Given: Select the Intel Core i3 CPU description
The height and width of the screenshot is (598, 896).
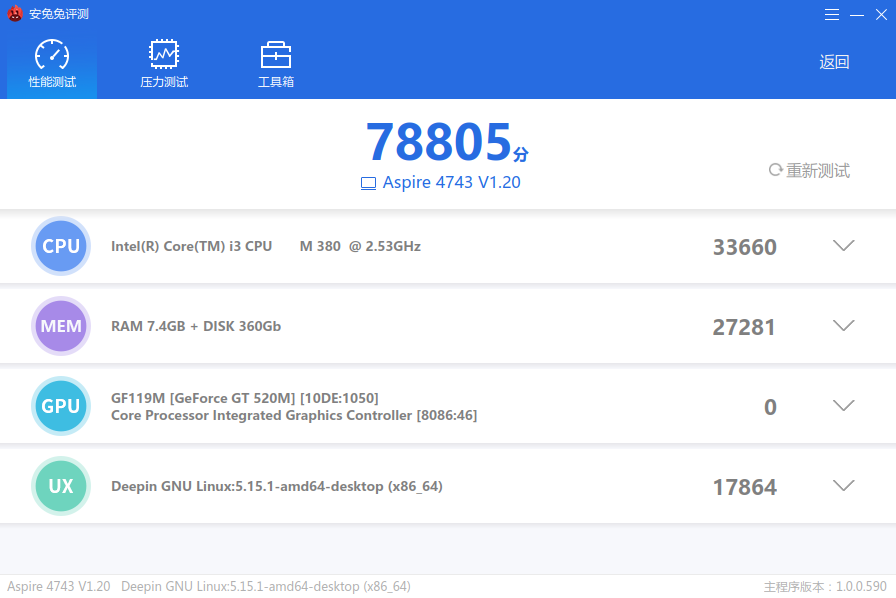Looking at the screenshot, I should click(266, 246).
